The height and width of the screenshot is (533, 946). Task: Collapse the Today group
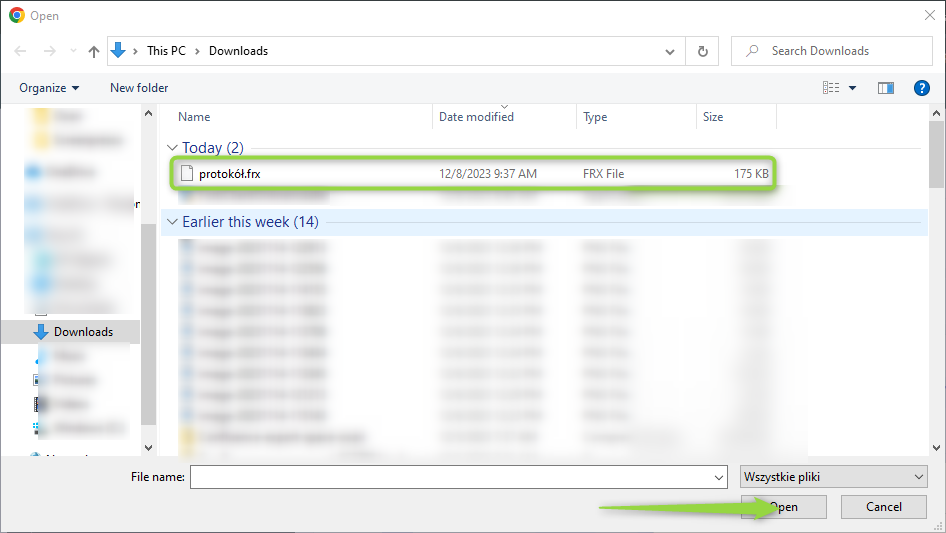[x=172, y=148]
